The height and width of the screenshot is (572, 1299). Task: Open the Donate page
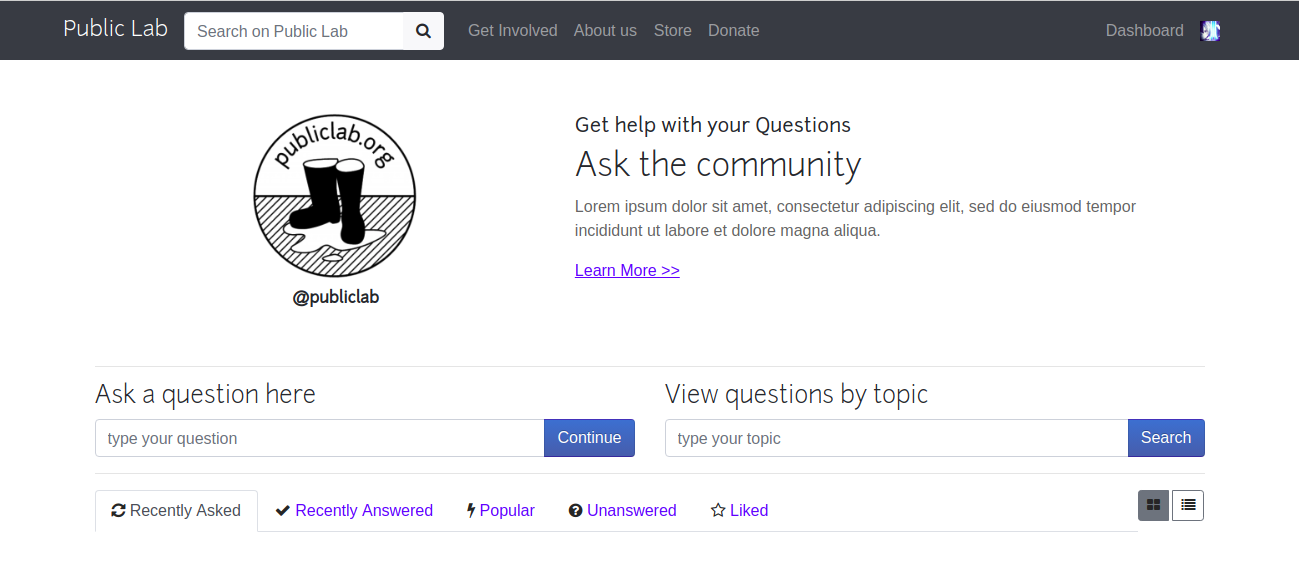pyautogui.click(x=734, y=31)
